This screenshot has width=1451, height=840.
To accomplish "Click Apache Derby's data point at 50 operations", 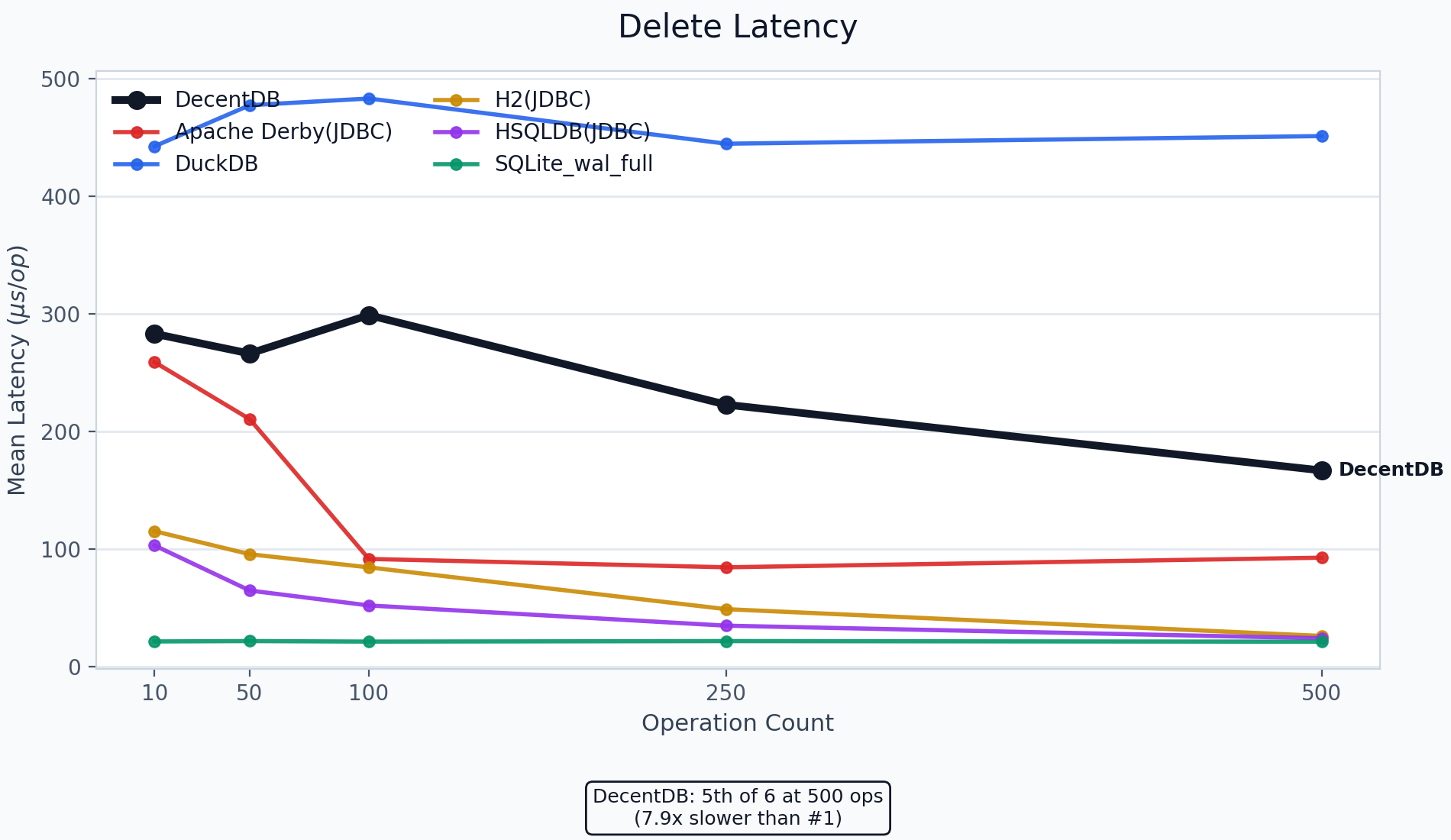I will pyautogui.click(x=250, y=419).
